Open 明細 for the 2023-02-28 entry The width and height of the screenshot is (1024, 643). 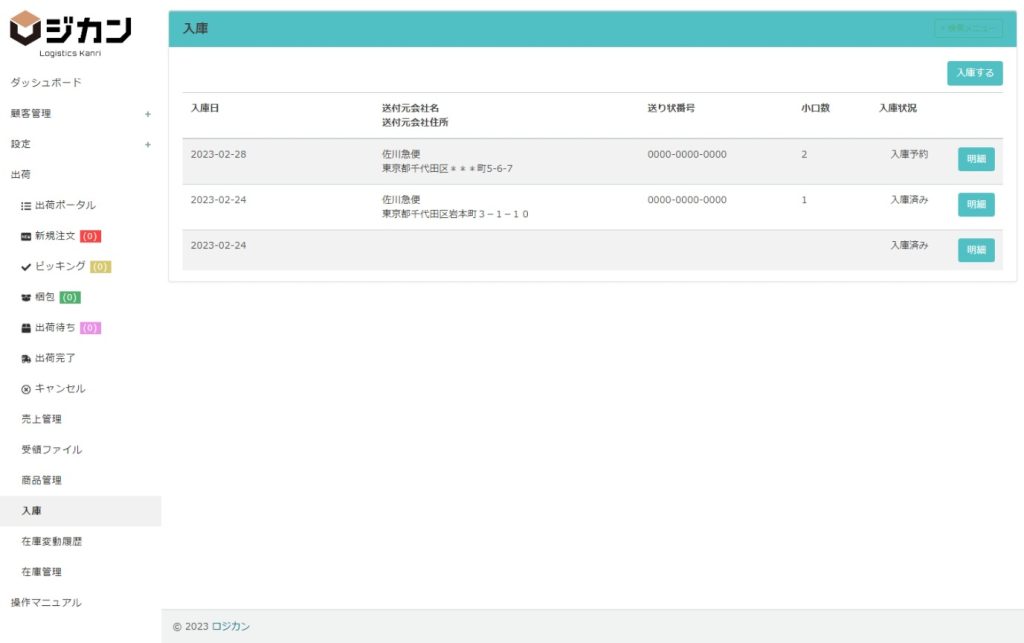tap(975, 159)
